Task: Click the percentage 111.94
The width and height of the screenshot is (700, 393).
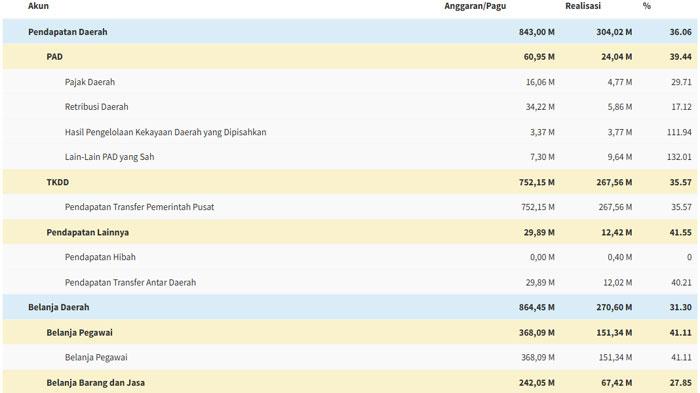Action: (x=679, y=132)
